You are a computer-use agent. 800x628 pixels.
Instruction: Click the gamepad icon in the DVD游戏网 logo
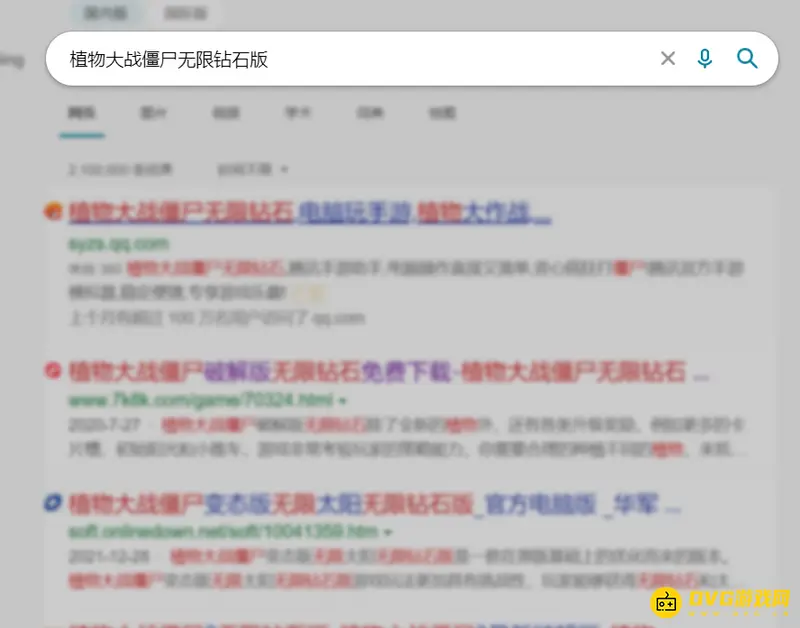point(665,601)
